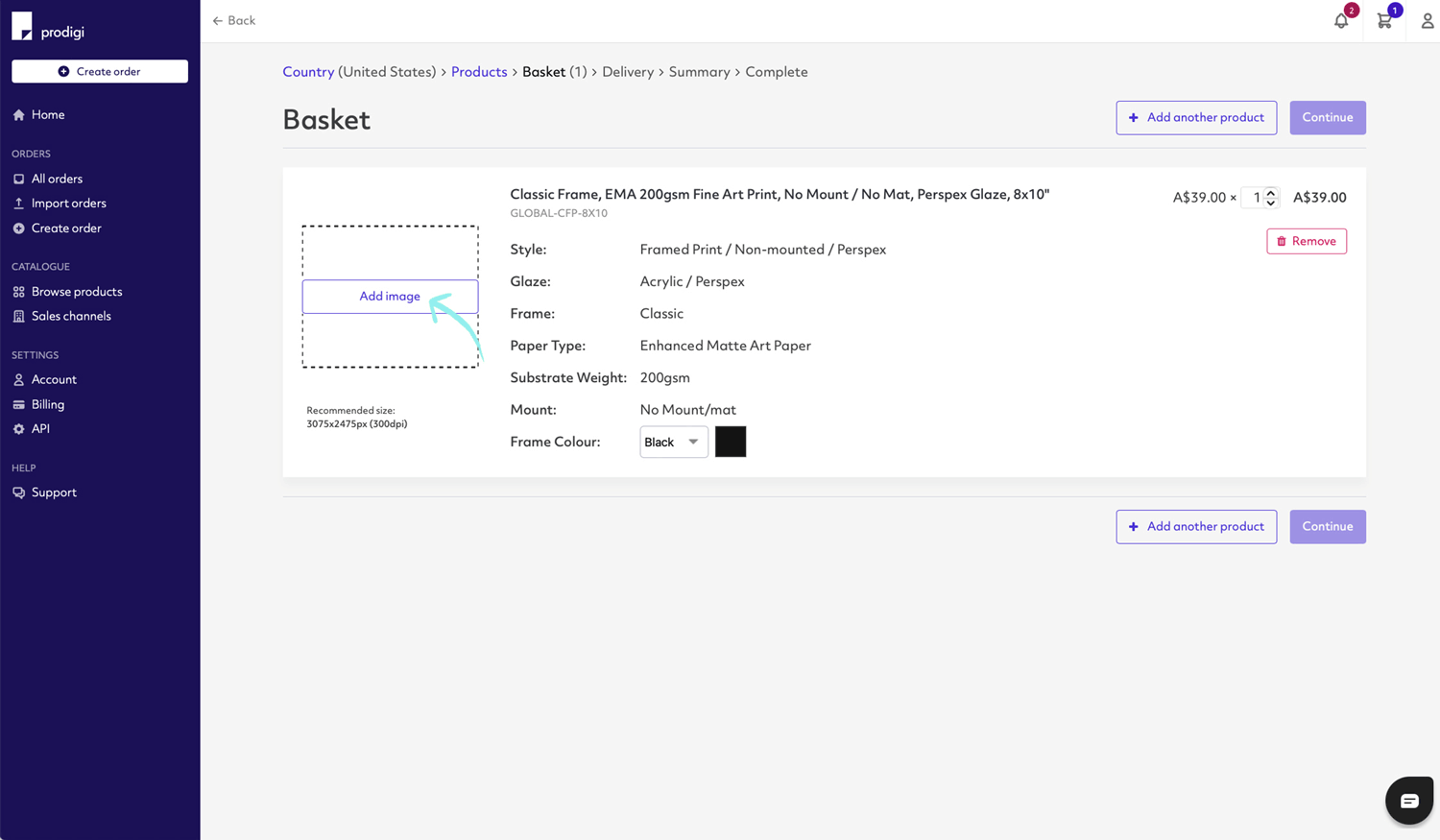Click the Country breadcrumb link

click(x=308, y=72)
